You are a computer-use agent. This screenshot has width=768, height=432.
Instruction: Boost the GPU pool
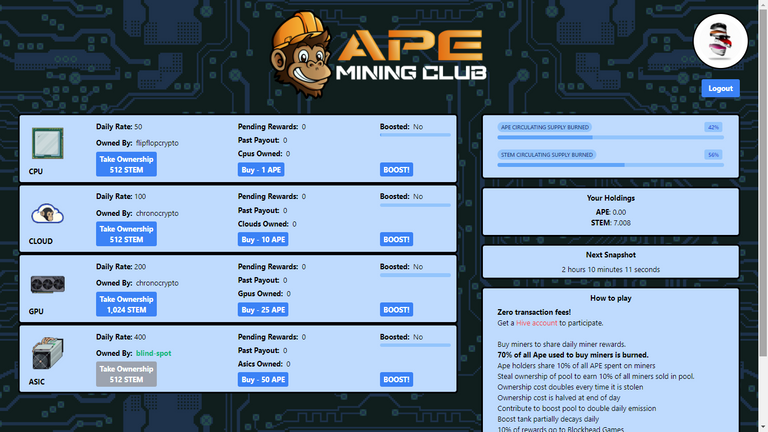coord(396,310)
